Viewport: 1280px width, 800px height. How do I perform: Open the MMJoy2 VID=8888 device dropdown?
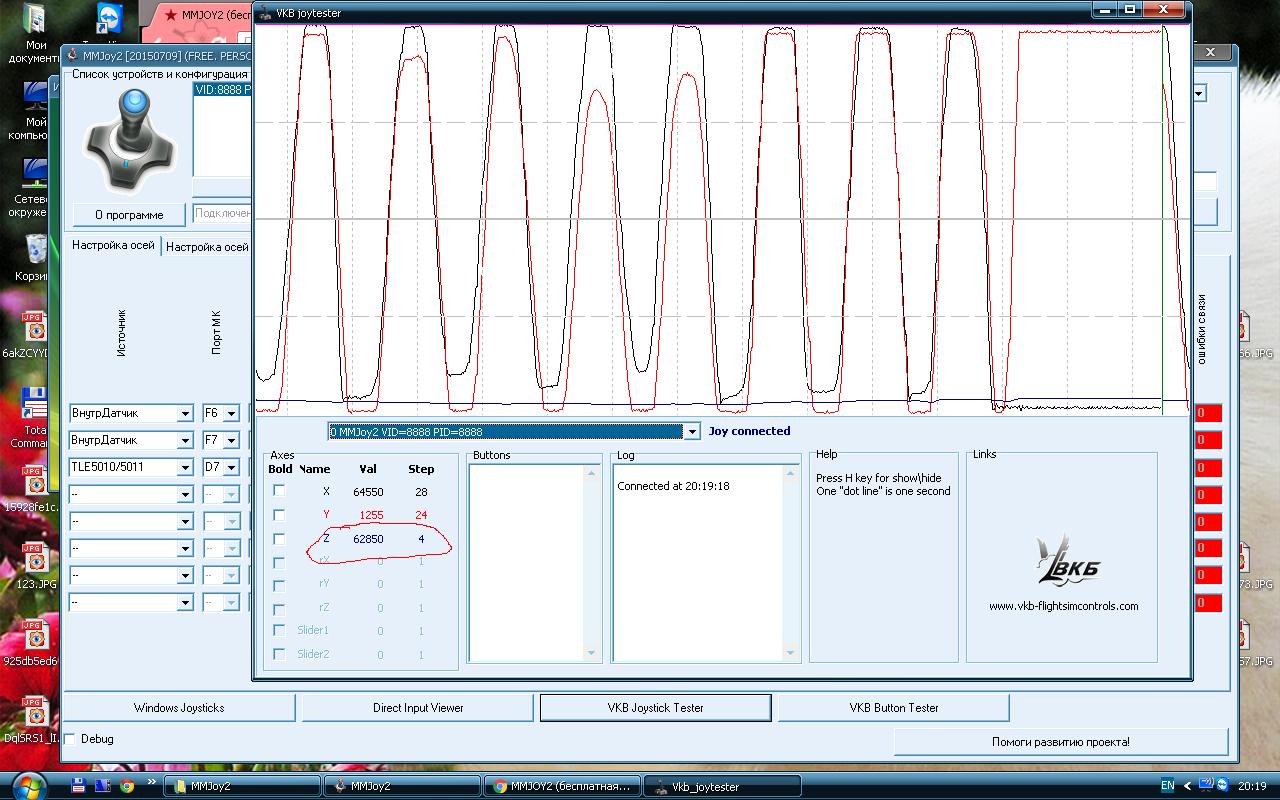click(x=691, y=432)
